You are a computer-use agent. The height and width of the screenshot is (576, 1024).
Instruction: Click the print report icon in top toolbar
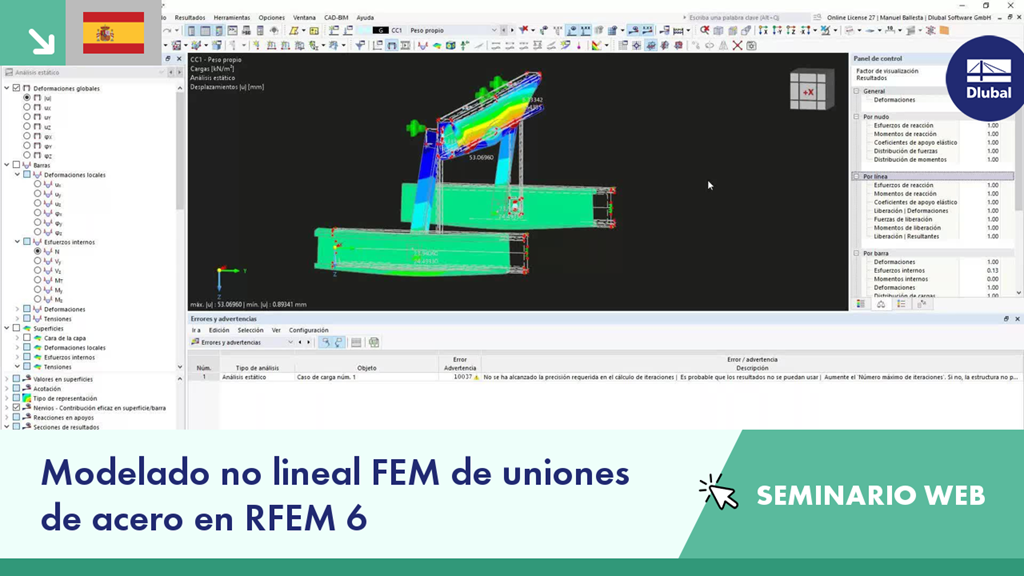pyautogui.click(x=246, y=31)
